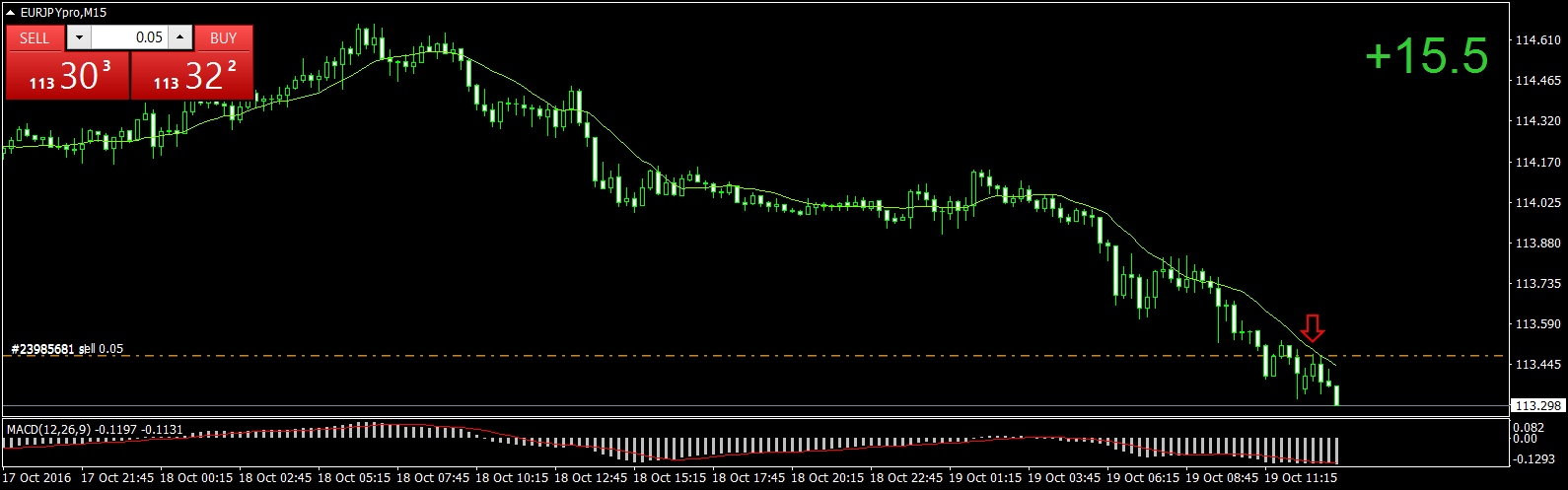Click the 113.590 price axis label
This screenshot has width=1568, height=490.
pos(1538,324)
